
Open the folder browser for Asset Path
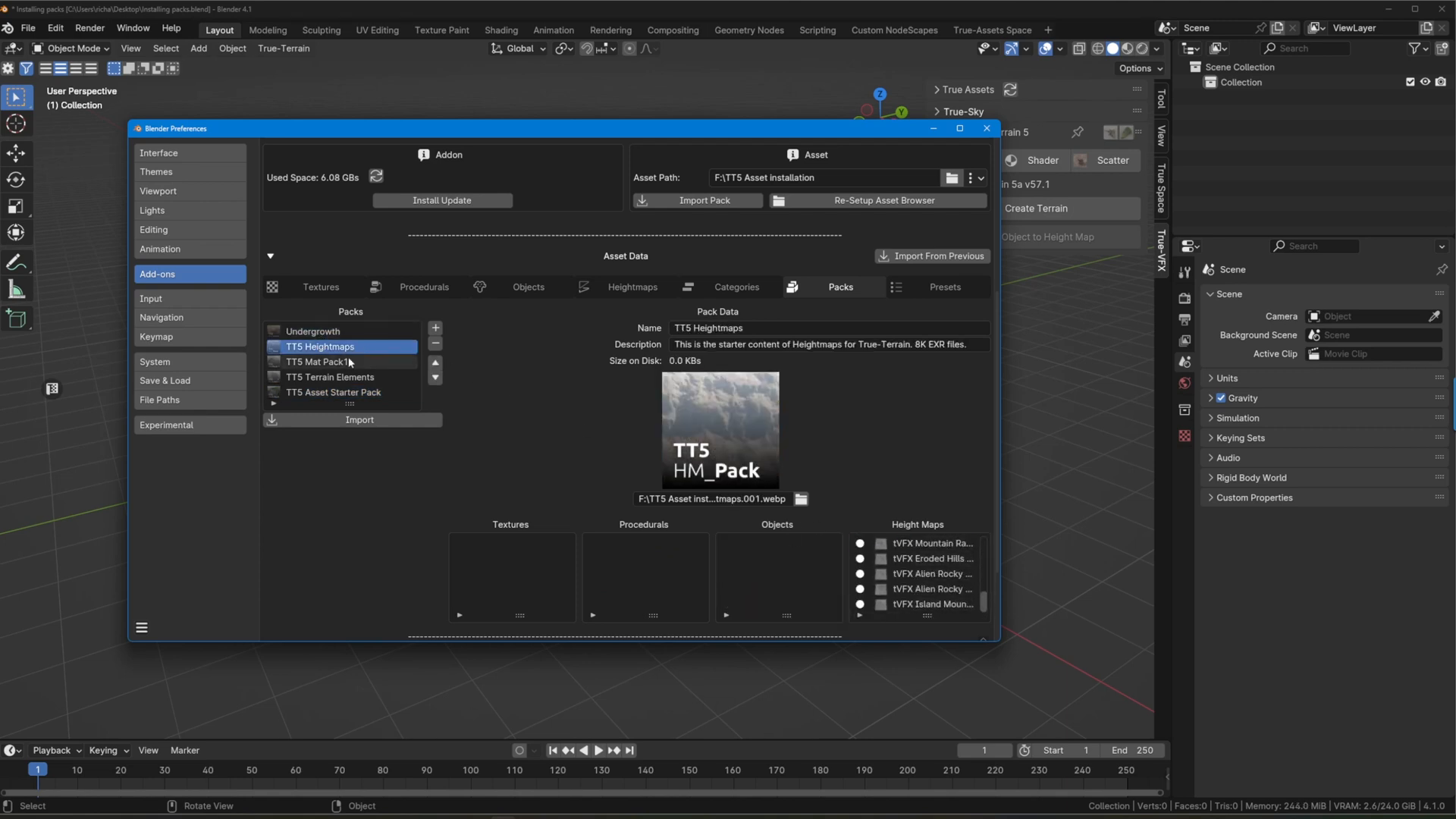point(952,177)
